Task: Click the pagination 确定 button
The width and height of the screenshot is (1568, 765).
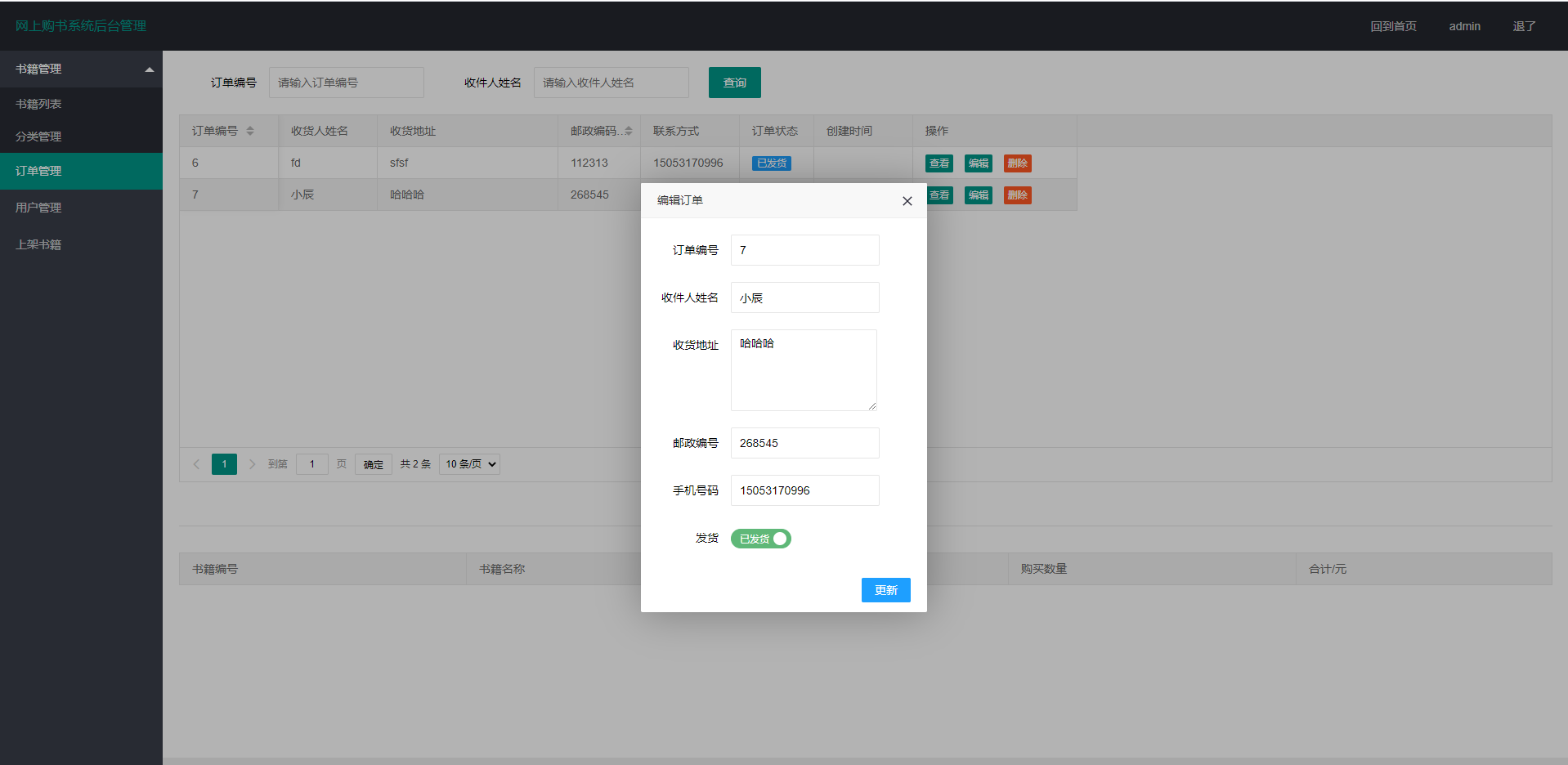Action: [374, 464]
